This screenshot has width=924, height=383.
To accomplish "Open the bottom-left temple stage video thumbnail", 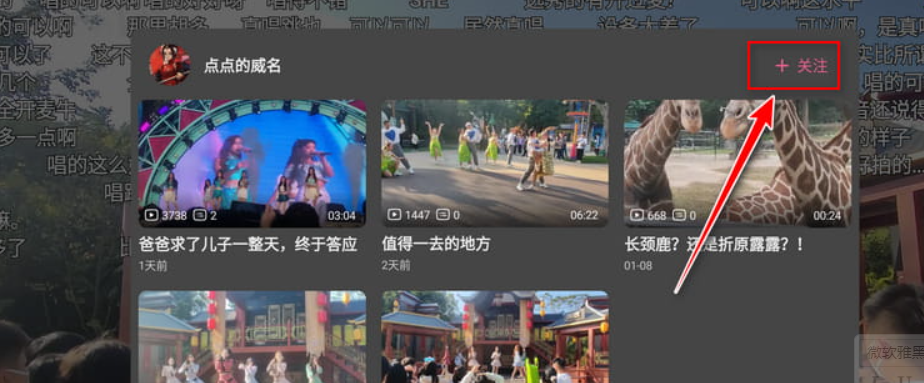I will tap(252, 336).
